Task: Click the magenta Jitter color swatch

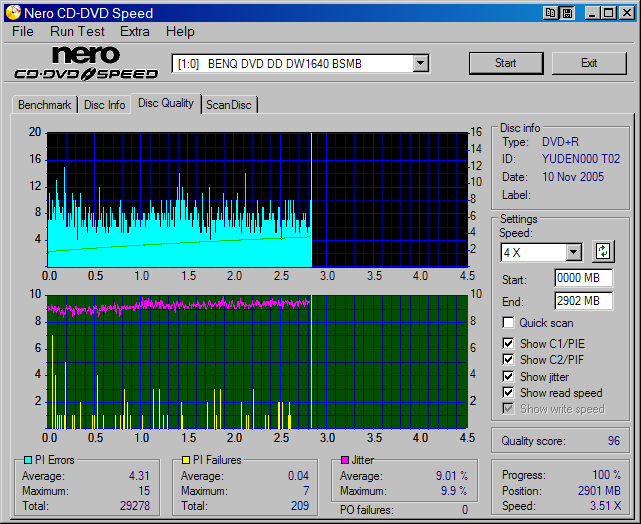Action: point(345,460)
